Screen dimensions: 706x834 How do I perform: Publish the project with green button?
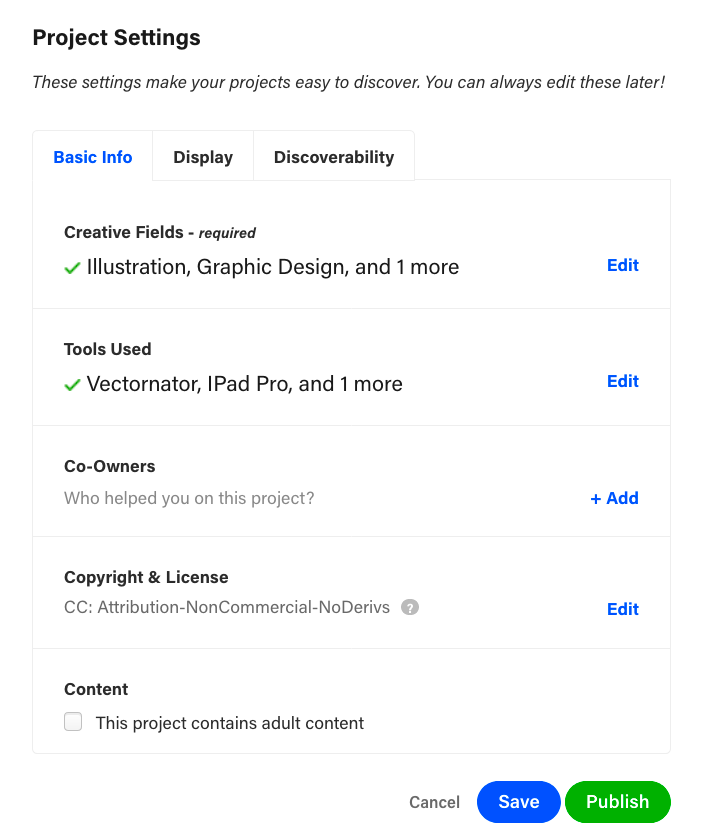coord(617,802)
